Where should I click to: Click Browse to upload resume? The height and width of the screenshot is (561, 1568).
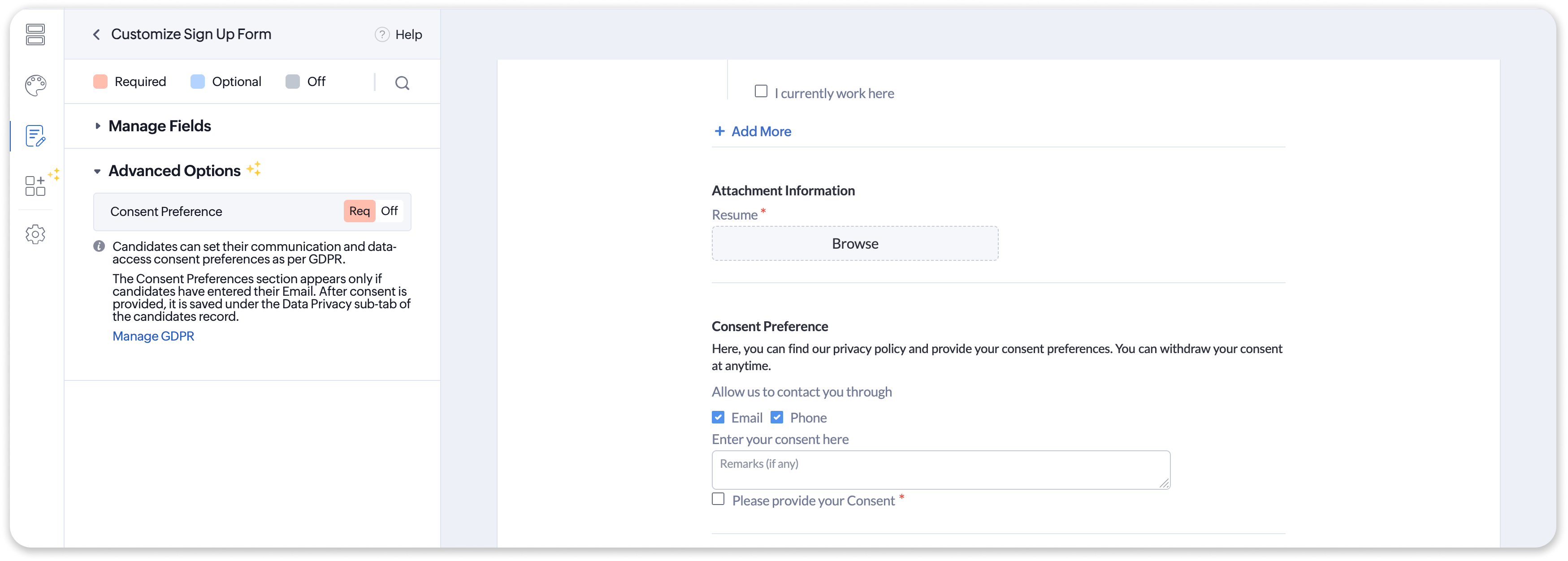tap(855, 243)
